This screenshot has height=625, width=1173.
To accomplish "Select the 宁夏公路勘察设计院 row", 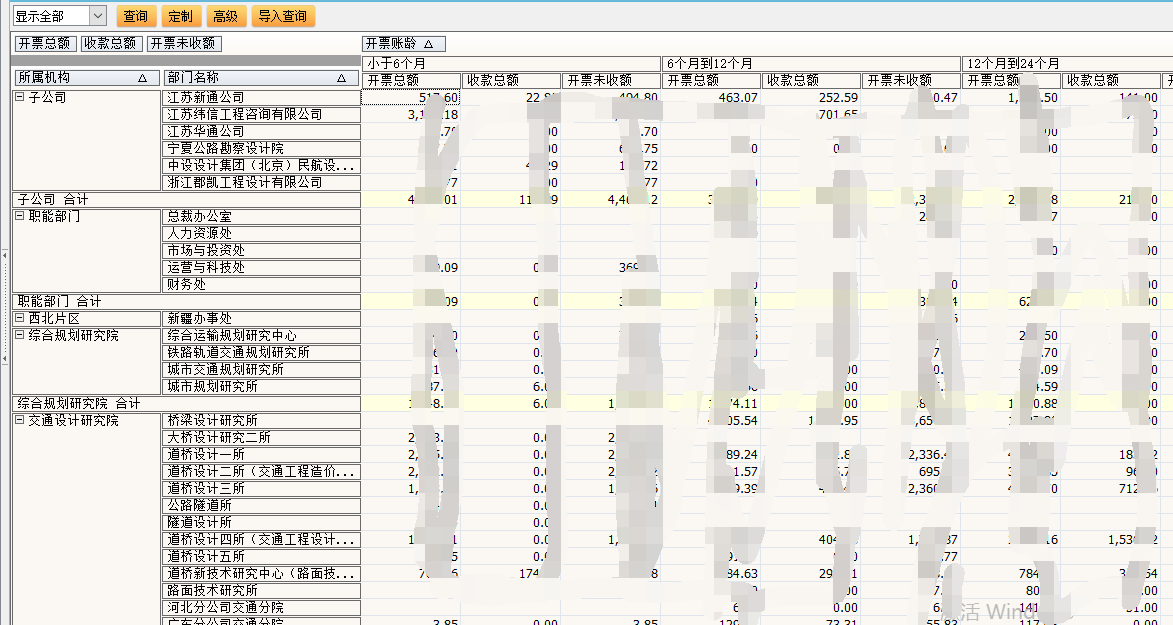I will (x=261, y=148).
